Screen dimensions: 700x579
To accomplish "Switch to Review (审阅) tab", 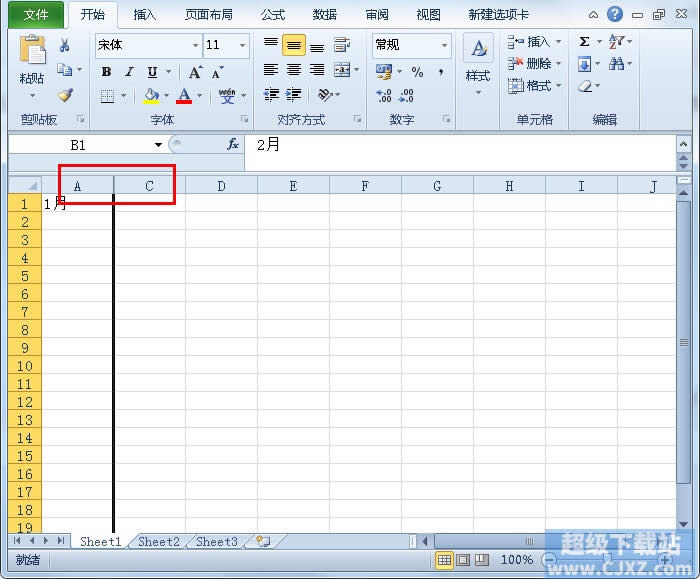I will pyautogui.click(x=377, y=15).
